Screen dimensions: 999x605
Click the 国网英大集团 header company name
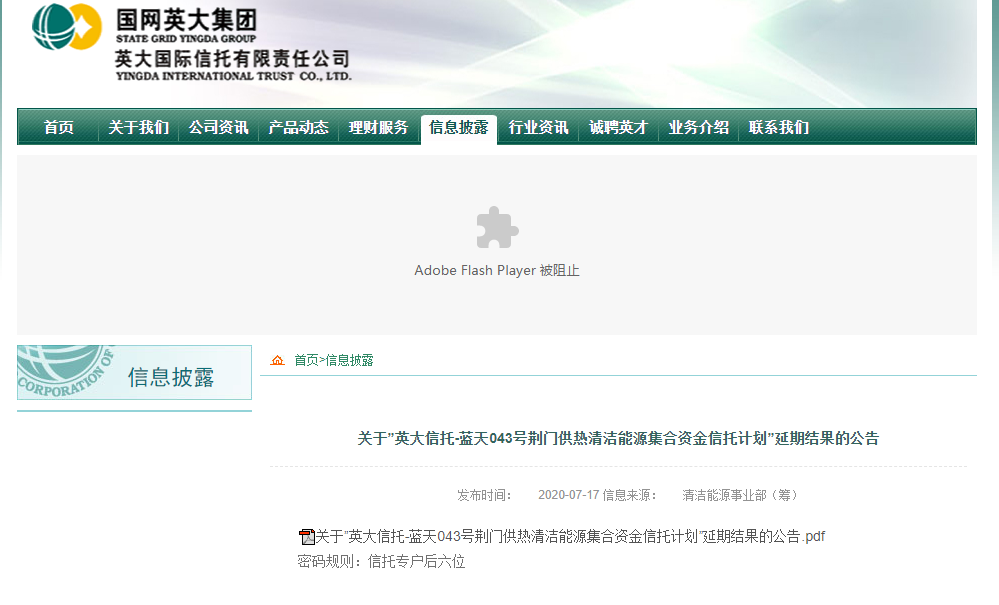click(x=186, y=20)
